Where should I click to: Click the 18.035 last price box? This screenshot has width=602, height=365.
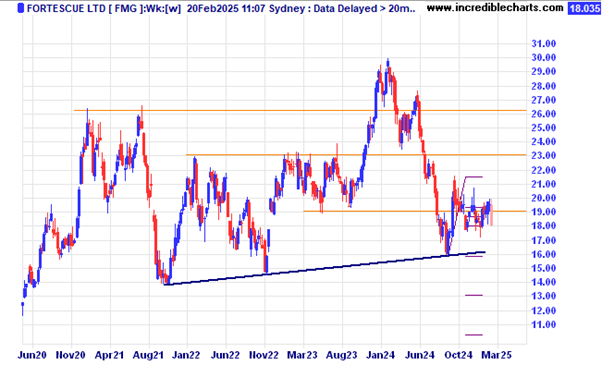click(584, 8)
